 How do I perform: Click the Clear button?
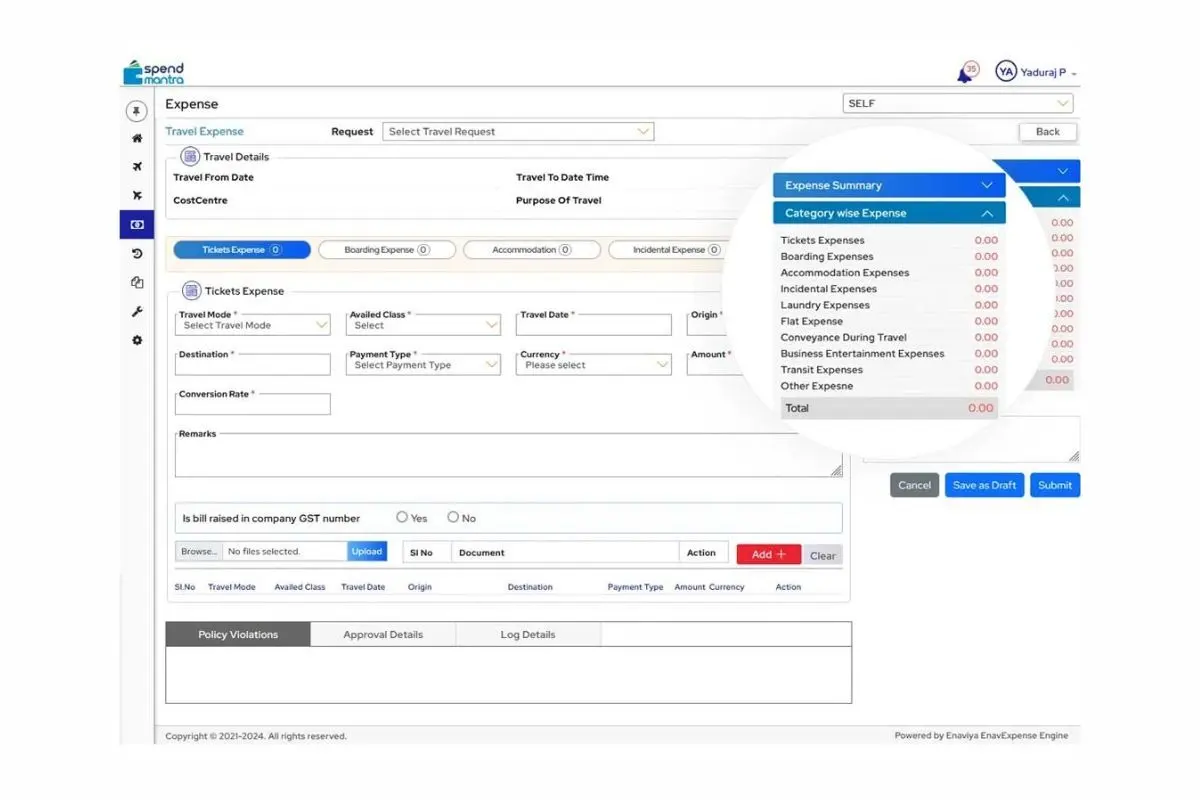point(823,555)
